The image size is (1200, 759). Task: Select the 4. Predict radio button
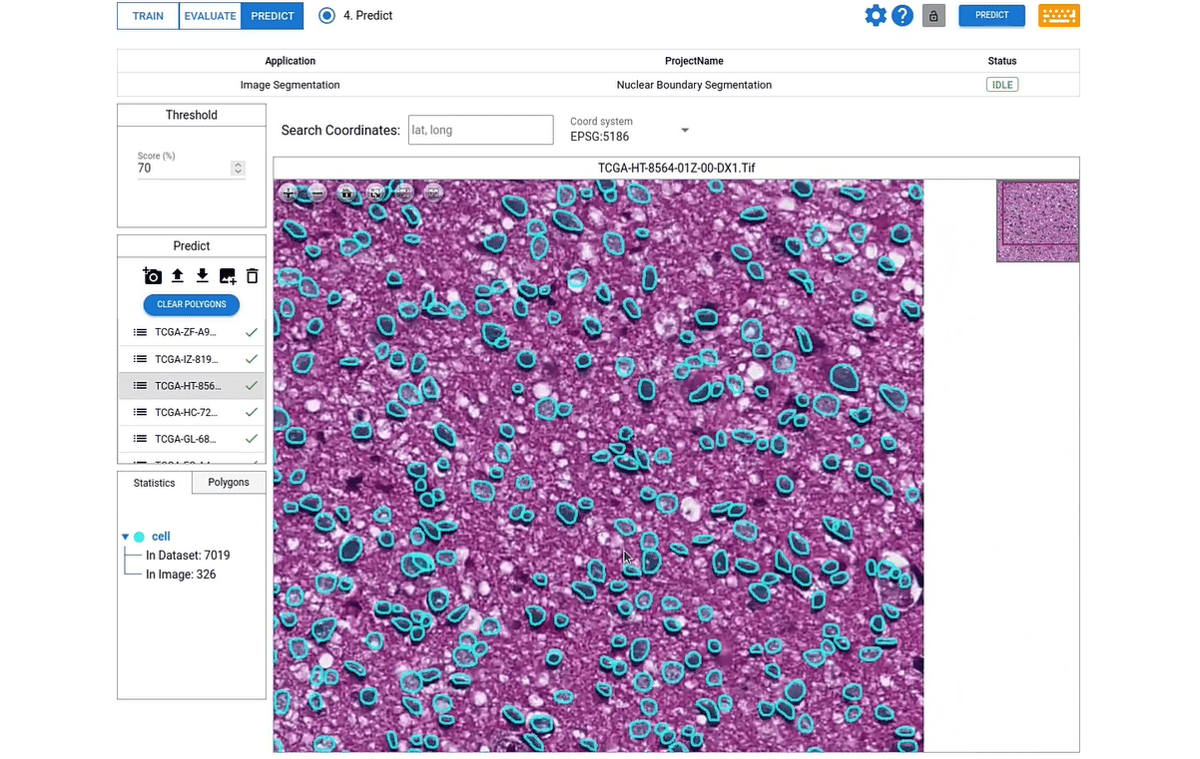[327, 16]
